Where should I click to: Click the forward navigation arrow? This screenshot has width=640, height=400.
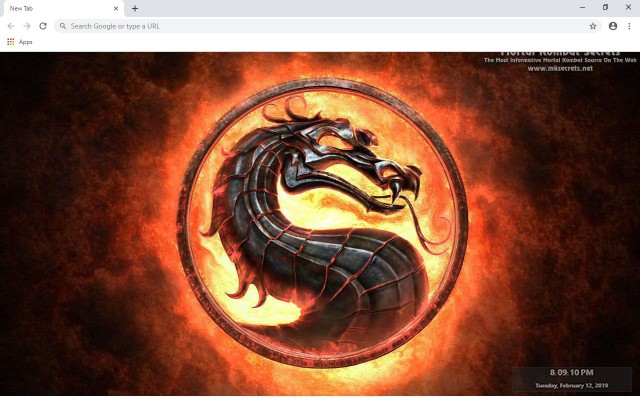tap(27, 26)
